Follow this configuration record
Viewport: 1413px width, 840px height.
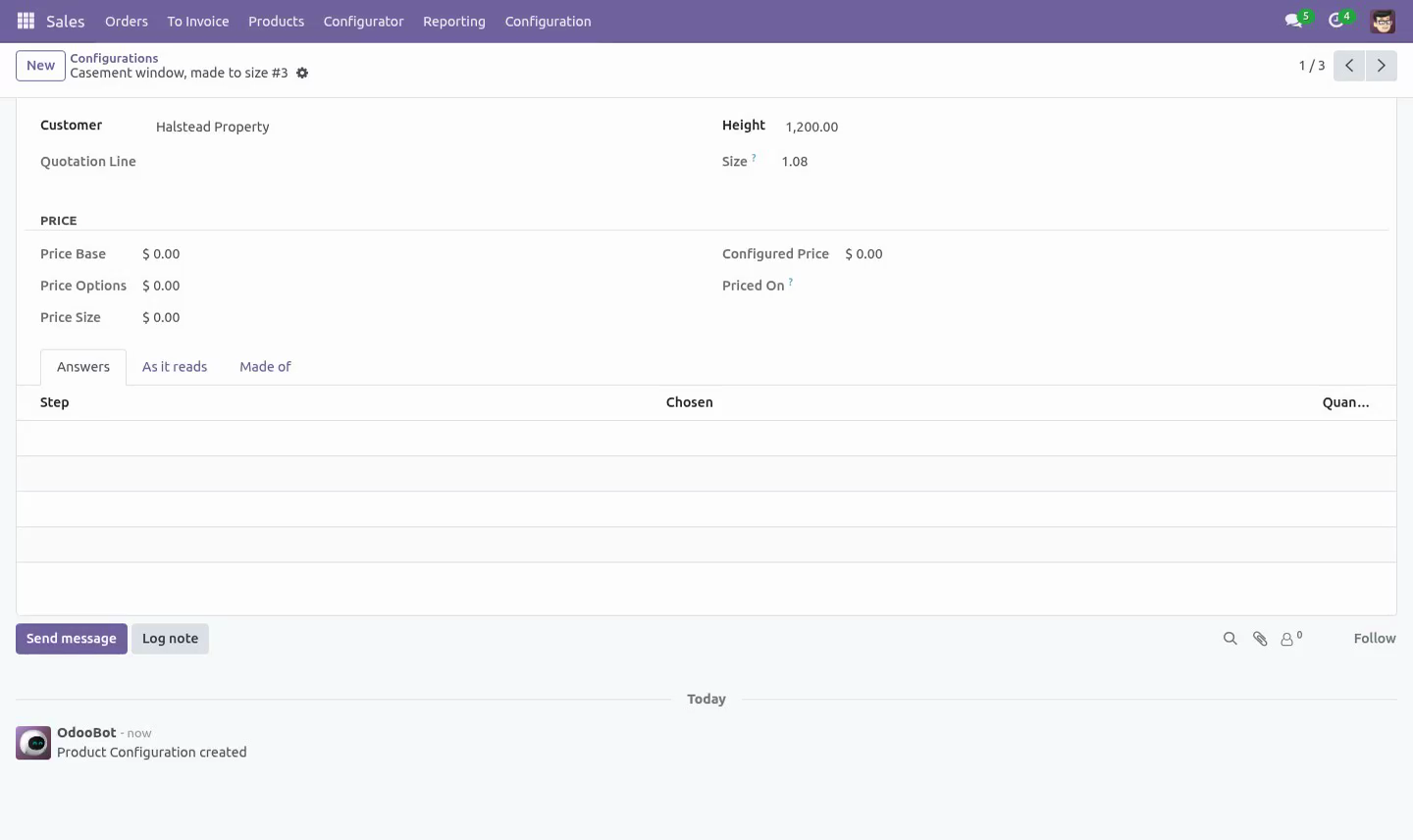pyautogui.click(x=1375, y=639)
